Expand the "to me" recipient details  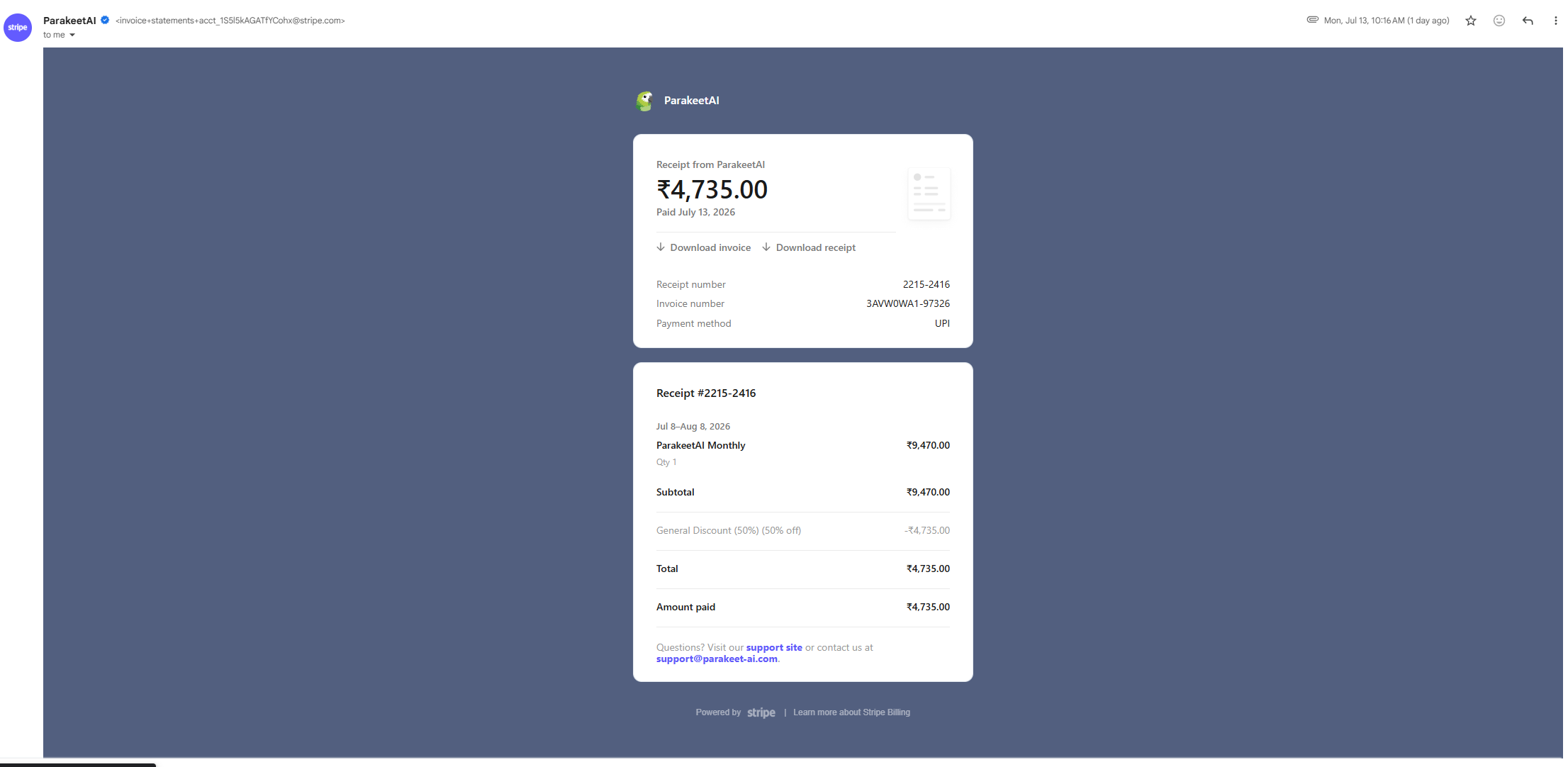click(60, 35)
